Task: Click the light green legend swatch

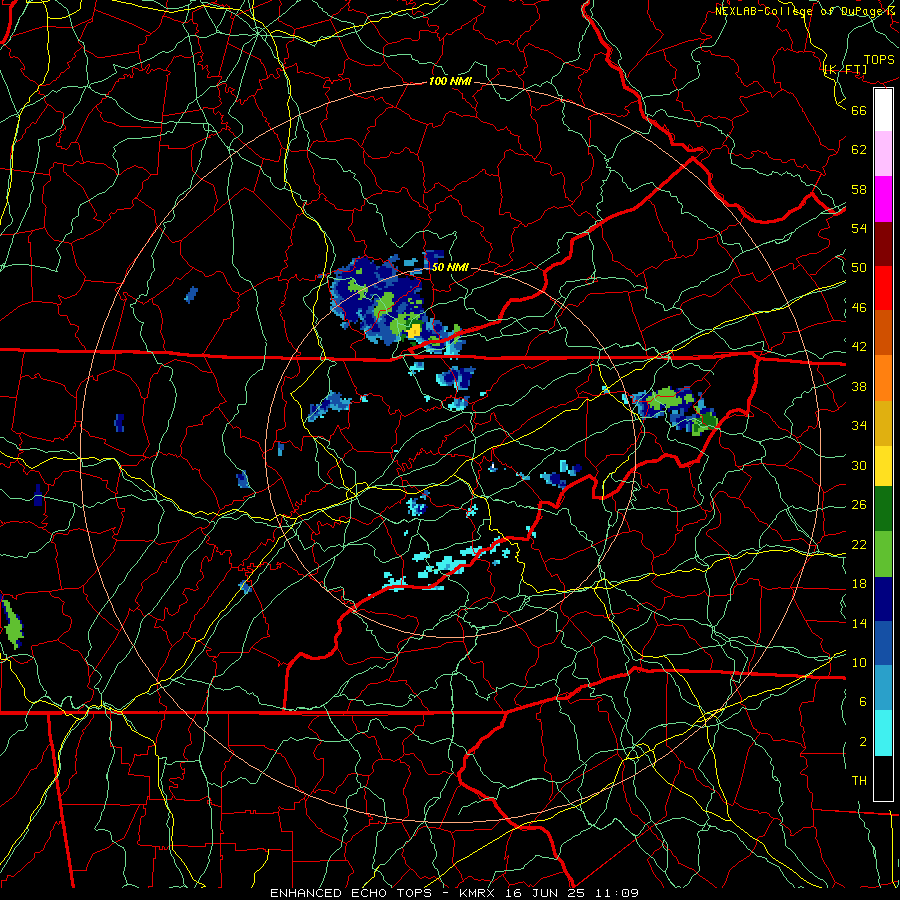Action: [x=883, y=554]
